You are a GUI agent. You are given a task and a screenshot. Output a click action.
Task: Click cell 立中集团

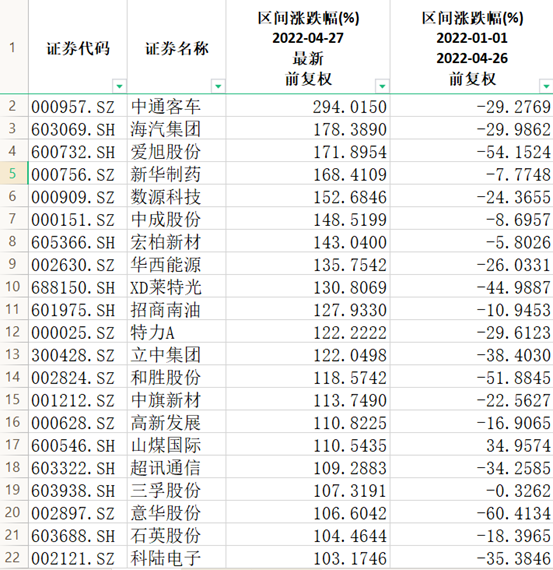point(177,354)
